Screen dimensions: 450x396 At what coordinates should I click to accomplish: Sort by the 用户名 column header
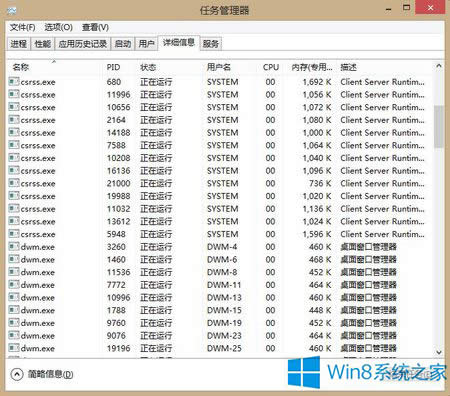(229, 67)
